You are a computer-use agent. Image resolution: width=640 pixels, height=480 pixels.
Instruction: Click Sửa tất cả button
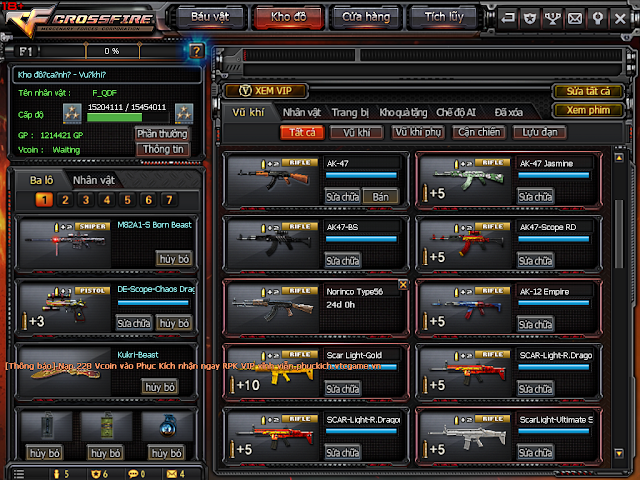pyautogui.click(x=588, y=91)
